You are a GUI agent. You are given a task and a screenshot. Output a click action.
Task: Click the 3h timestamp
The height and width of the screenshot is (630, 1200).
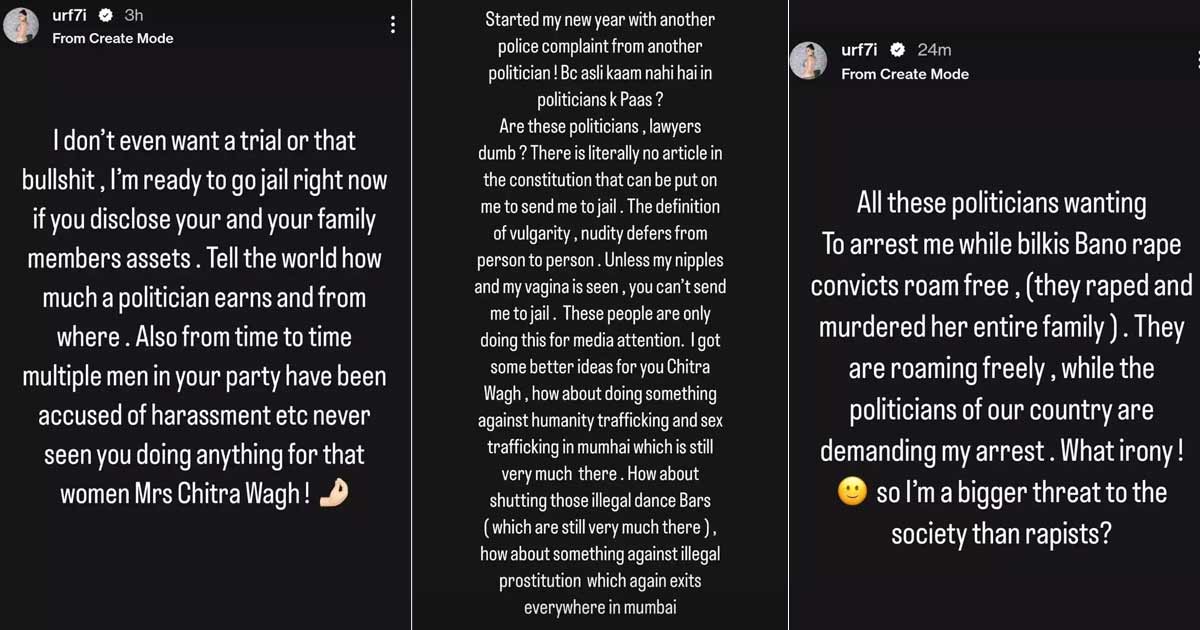click(133, 15)
